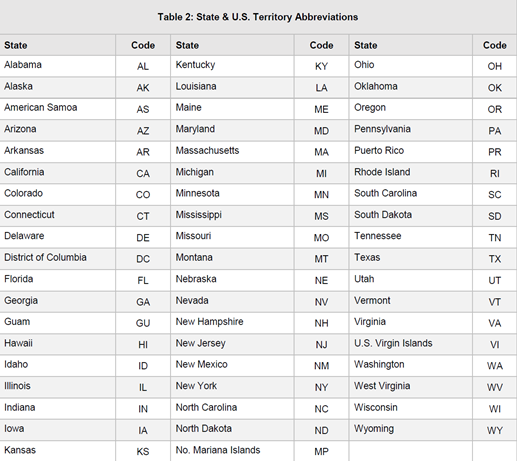Click the GU code for Guam

pyautogui.click(x=143, y=323)
